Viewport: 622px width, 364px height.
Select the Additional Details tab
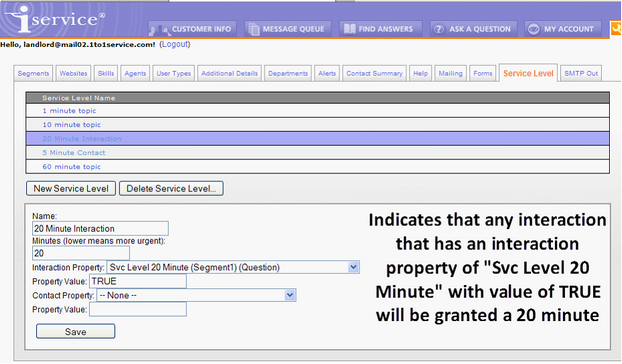229,73
